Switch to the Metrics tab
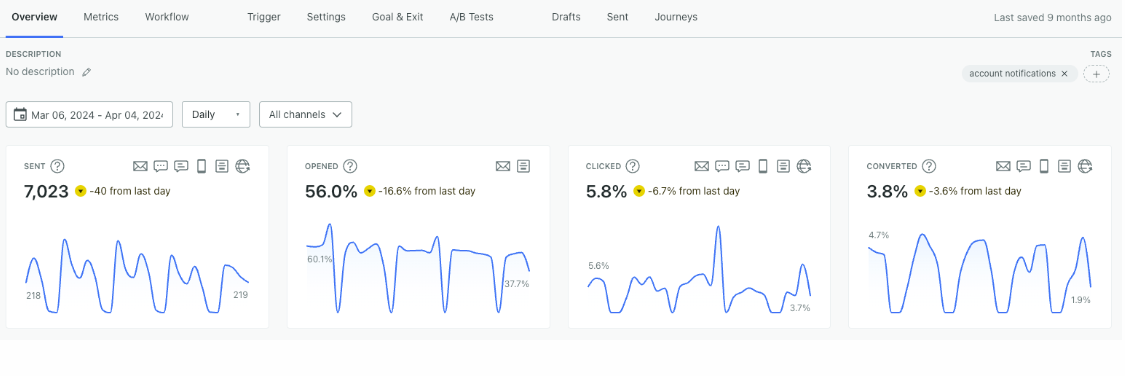The height and width of the screenshot is (376, 1125). pos(101,17)
